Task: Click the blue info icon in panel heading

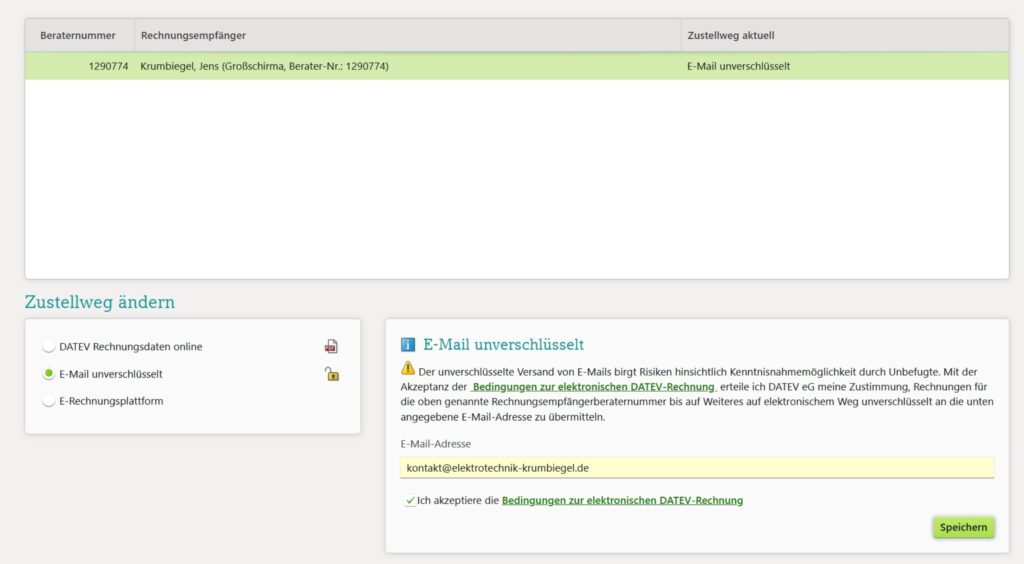Action: pos(408,345)
